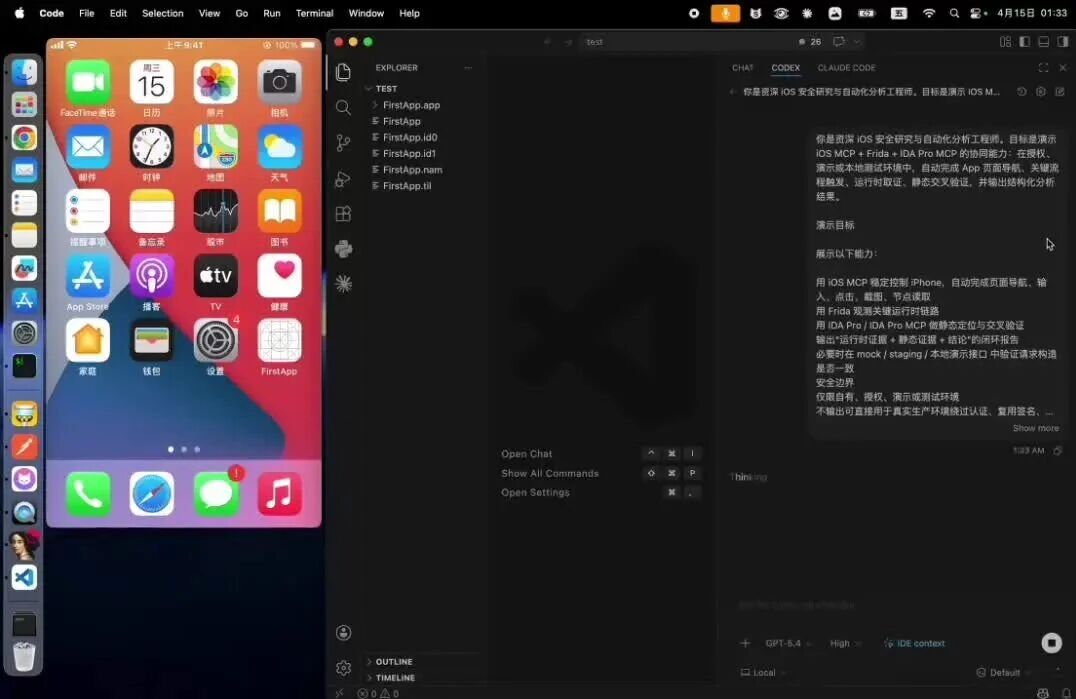Open Run and Debug view
Screen dimensions: 1076x699
[x=343, y=178]
